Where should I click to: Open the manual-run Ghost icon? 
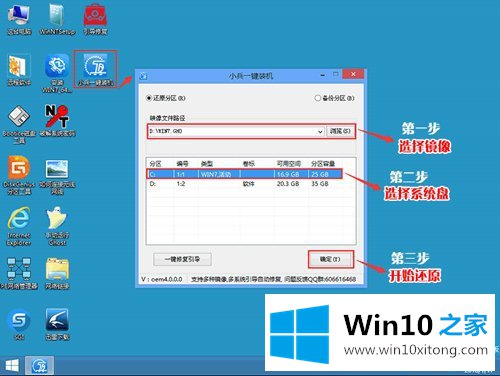(x=57, y=226)
